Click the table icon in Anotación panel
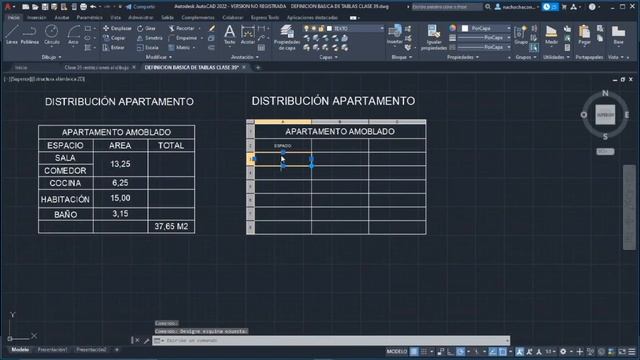This screenshot has width=640, height=360. tap(261, 48)
